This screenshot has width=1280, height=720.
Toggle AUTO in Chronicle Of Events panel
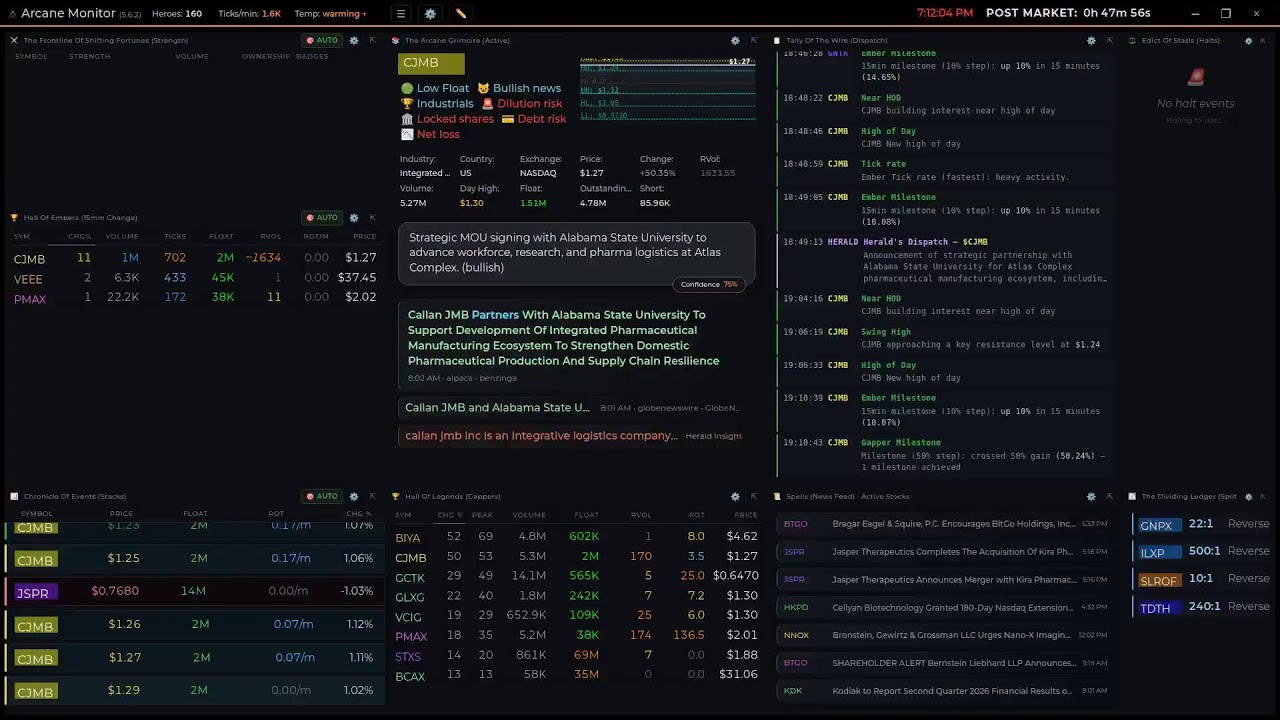(x=322, y=496)
